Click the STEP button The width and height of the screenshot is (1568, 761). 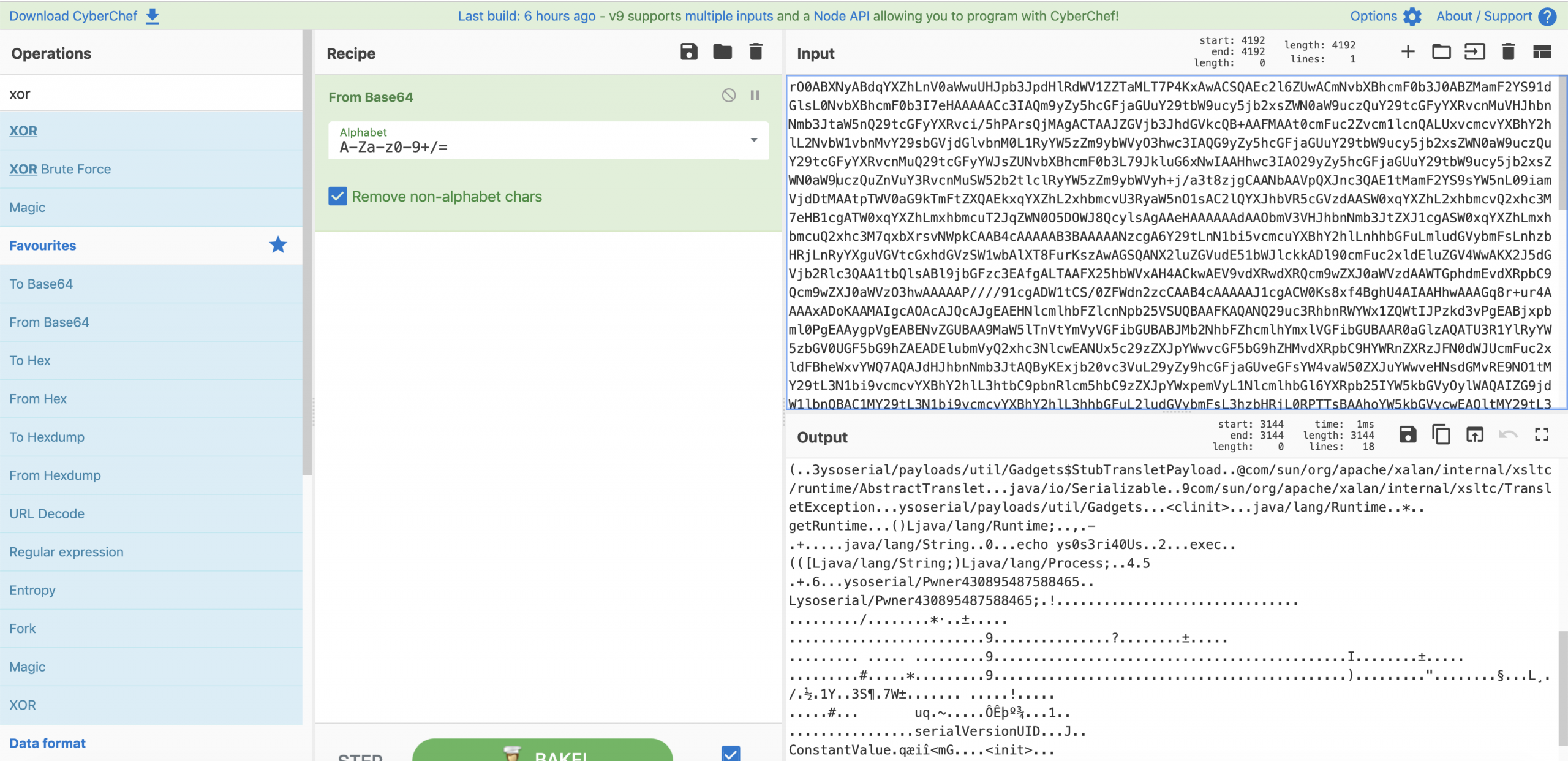pos(360,757)
